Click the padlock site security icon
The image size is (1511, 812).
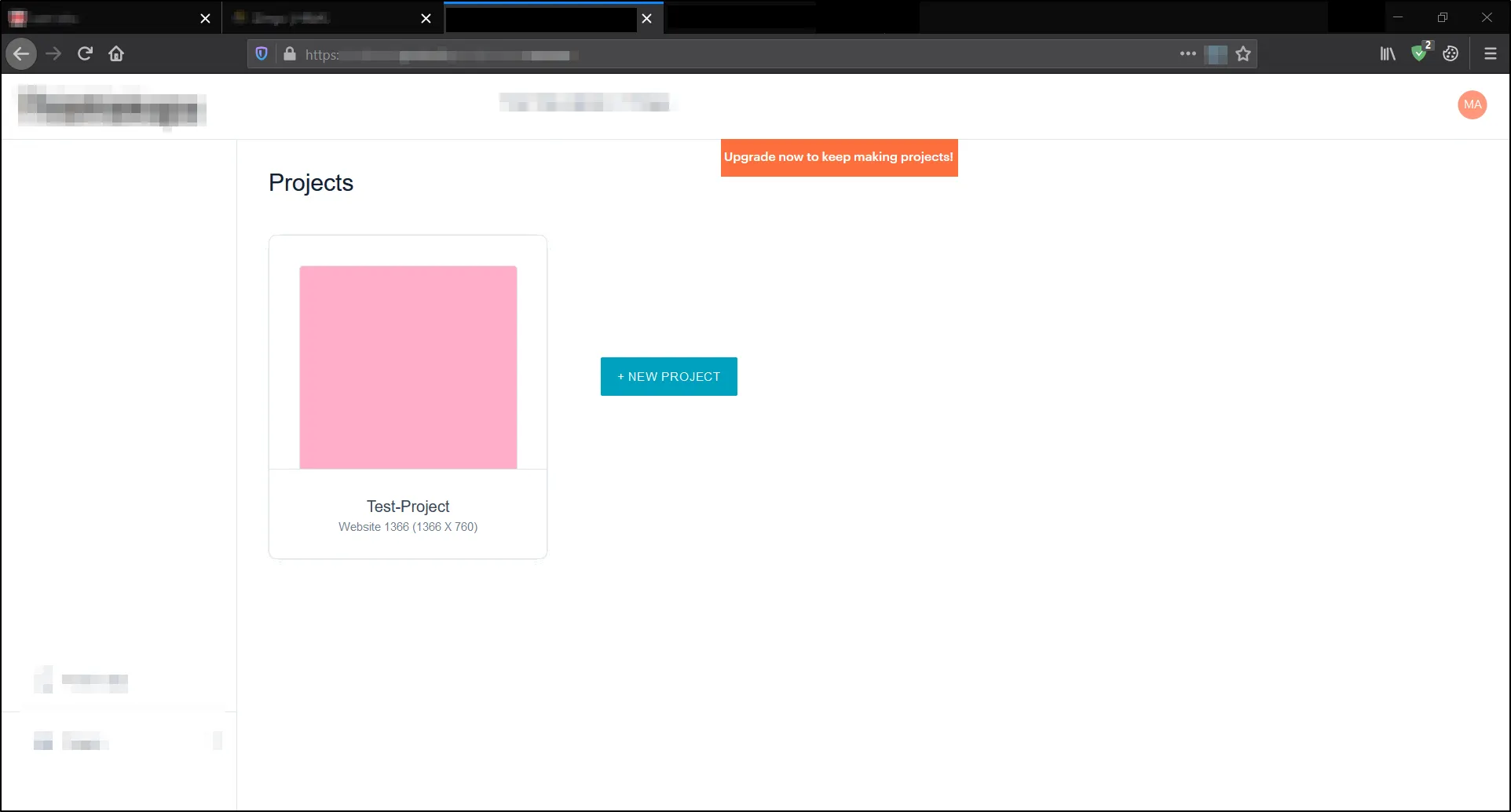(290, 54)
